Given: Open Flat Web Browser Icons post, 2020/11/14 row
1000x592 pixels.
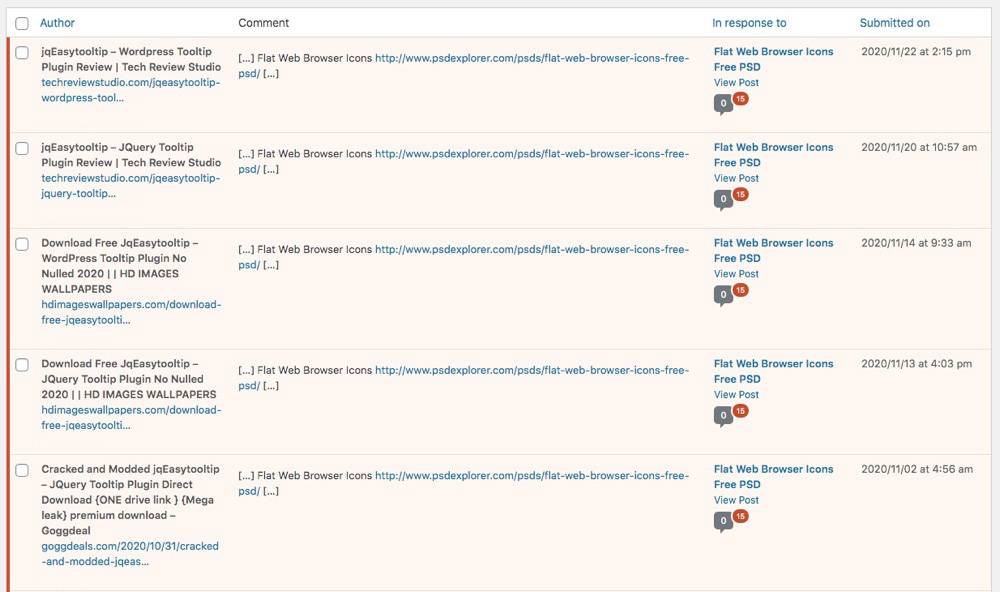Looking at the screenshot, I should pos(774,251).
